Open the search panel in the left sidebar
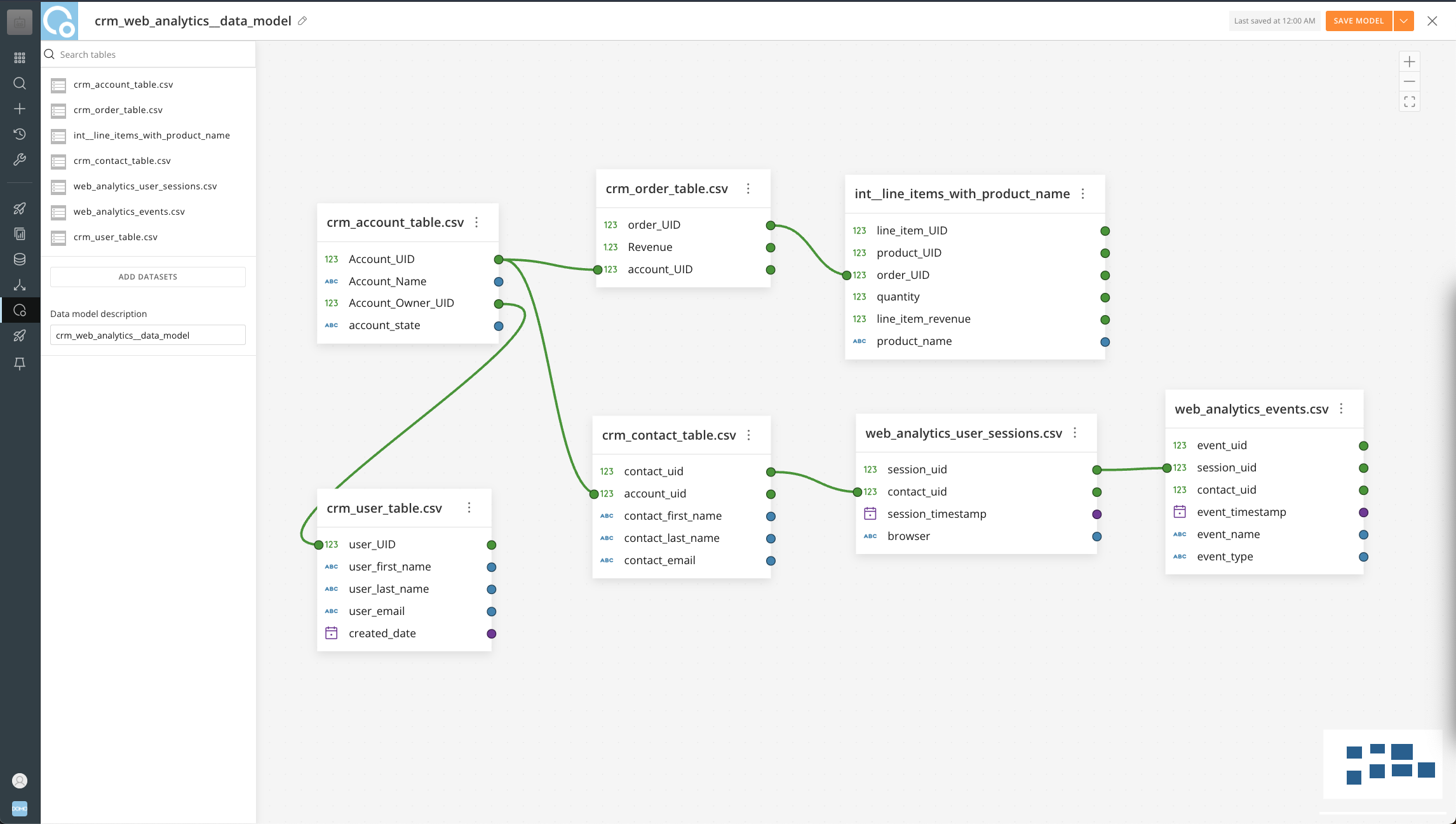 (20, 83)
